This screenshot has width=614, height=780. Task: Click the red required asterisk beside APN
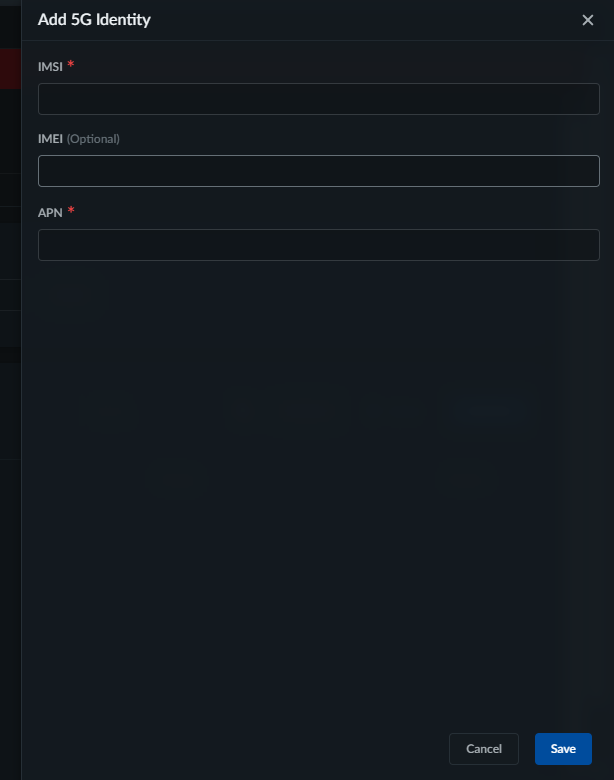[x=71, y=211]
